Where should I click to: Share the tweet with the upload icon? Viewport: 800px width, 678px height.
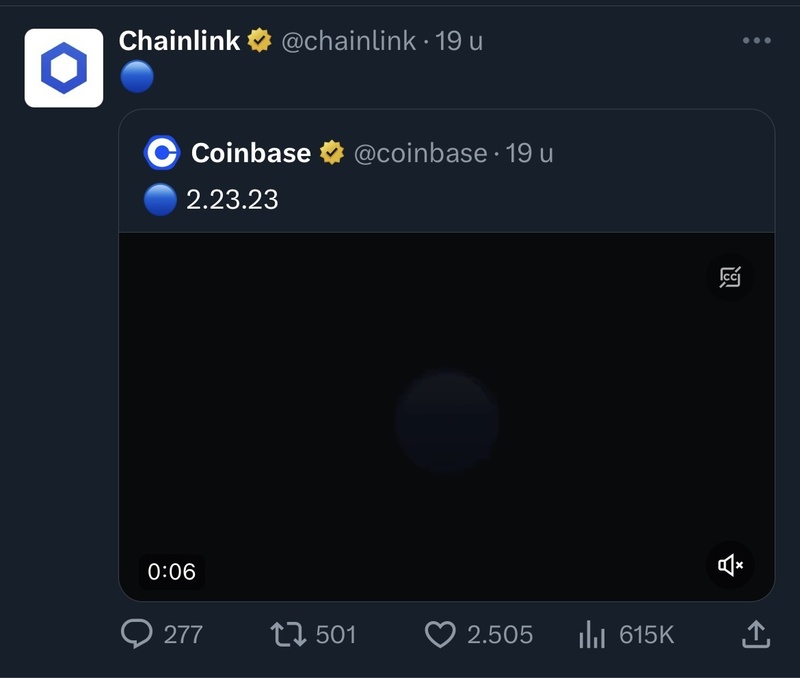coord(756,634)
